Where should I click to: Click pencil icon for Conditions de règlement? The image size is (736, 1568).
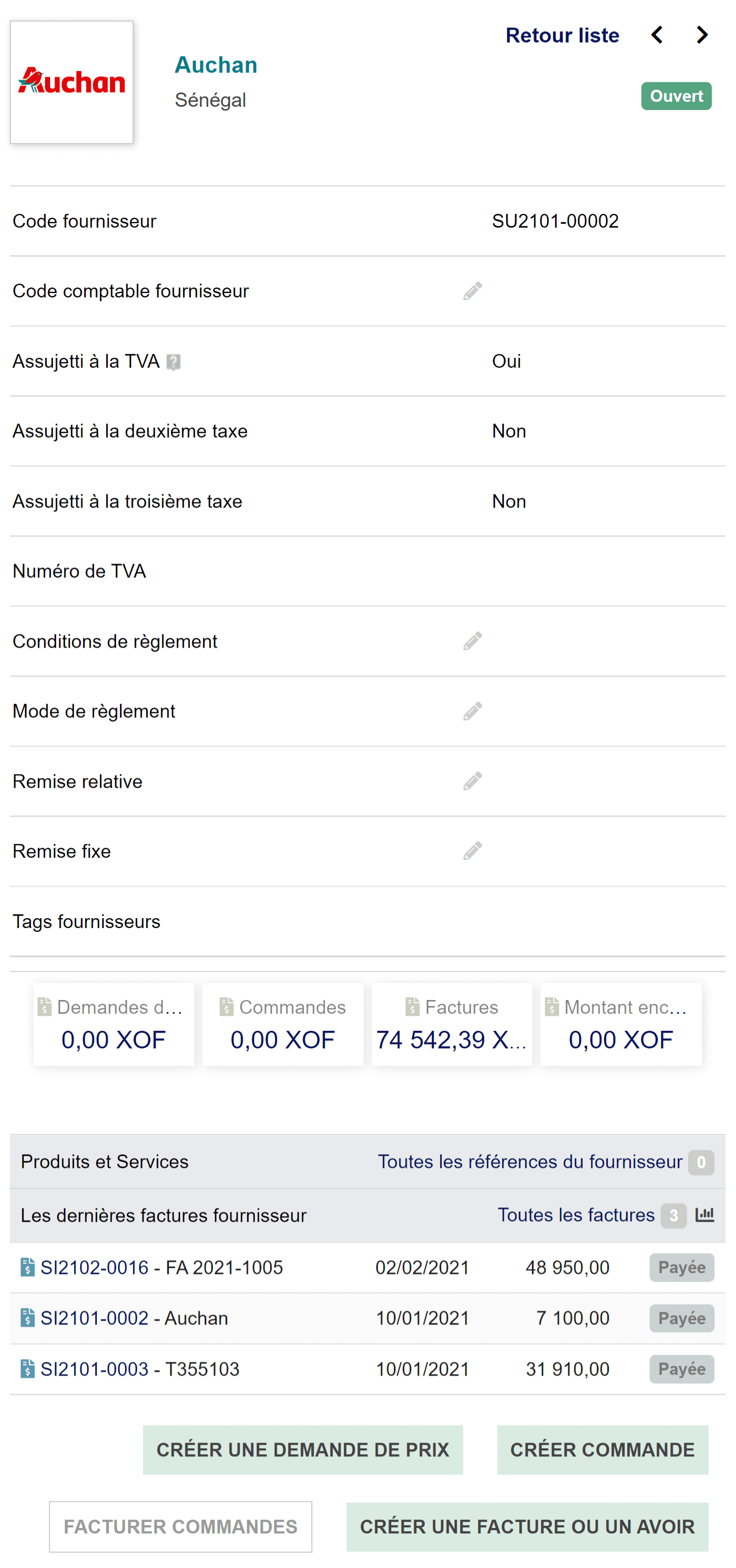coord(473,641)
